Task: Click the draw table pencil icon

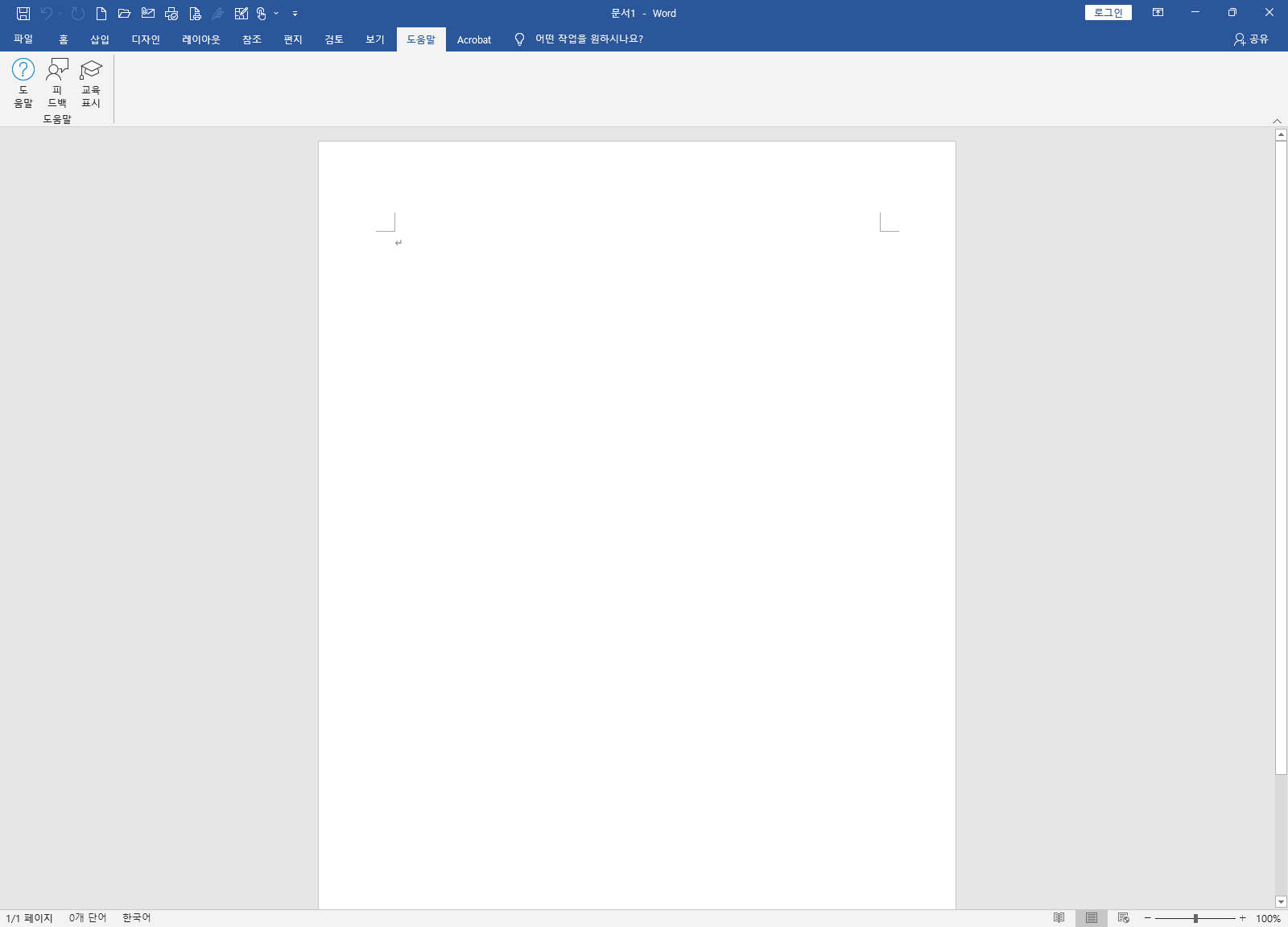Action: (x=241, y=13)
